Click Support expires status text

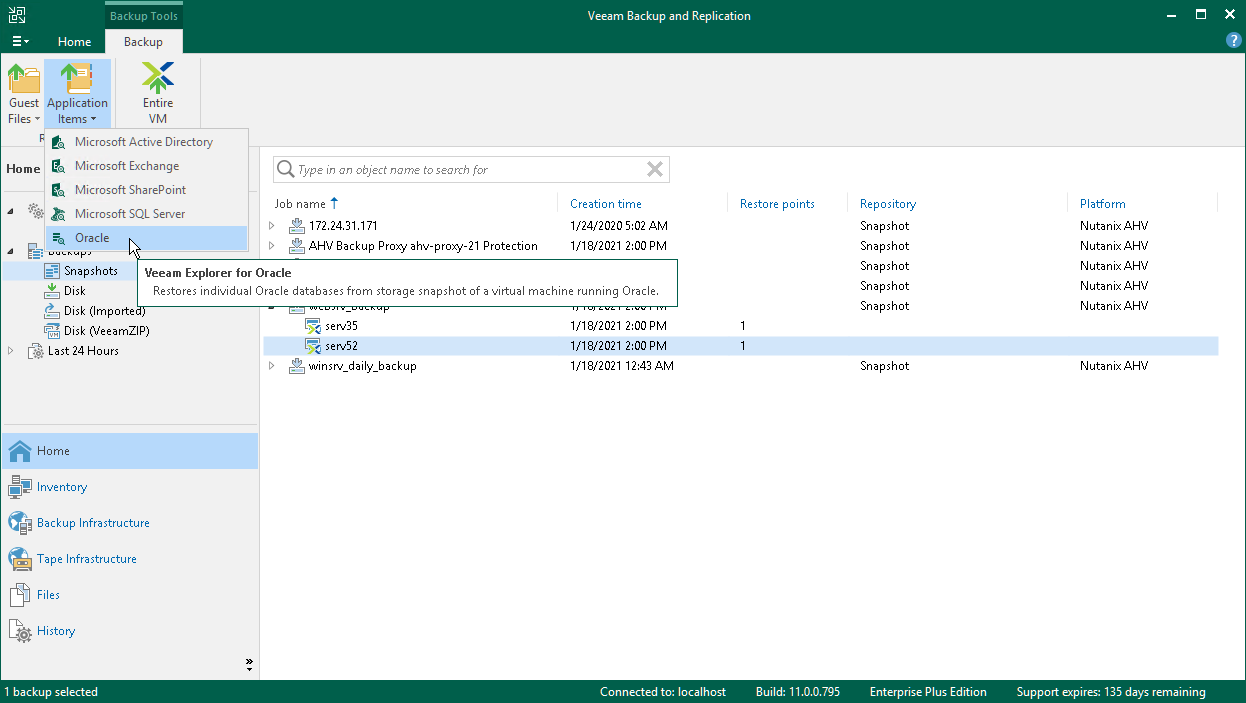pos(1111,692)
